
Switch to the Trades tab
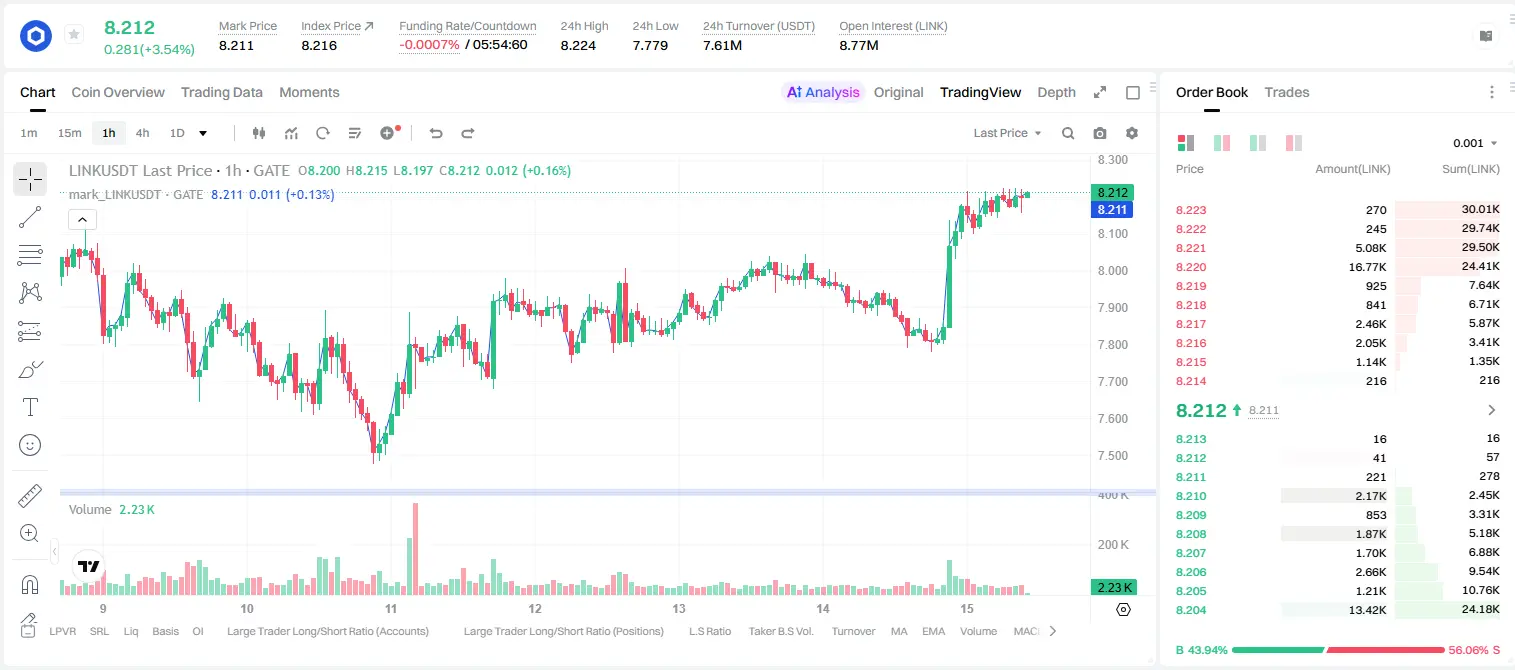[1286, 92]
